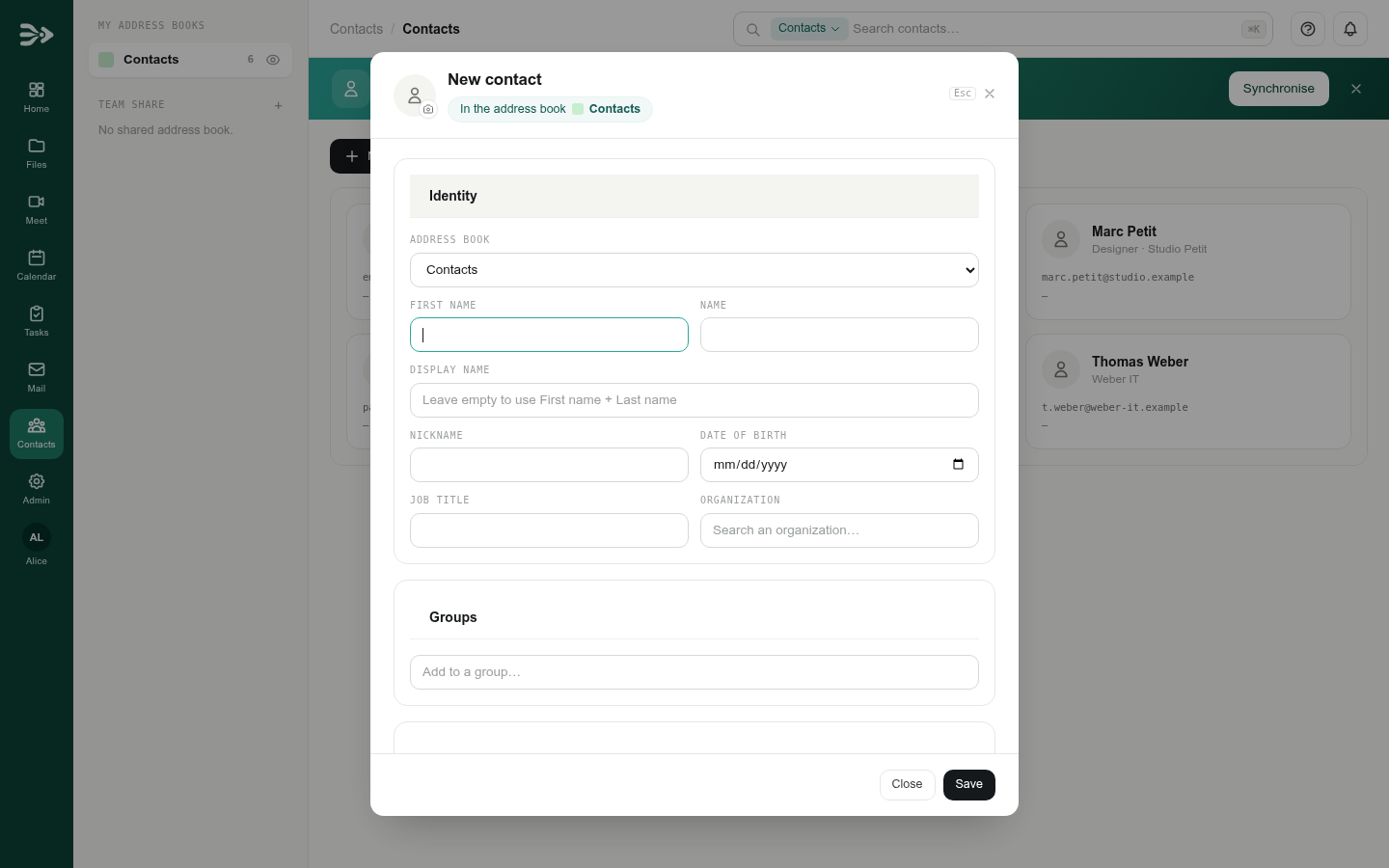Open the date of birth calendar picker
Screen dimensions: 1389x868
pyautogui.click(x=958, y=465)
